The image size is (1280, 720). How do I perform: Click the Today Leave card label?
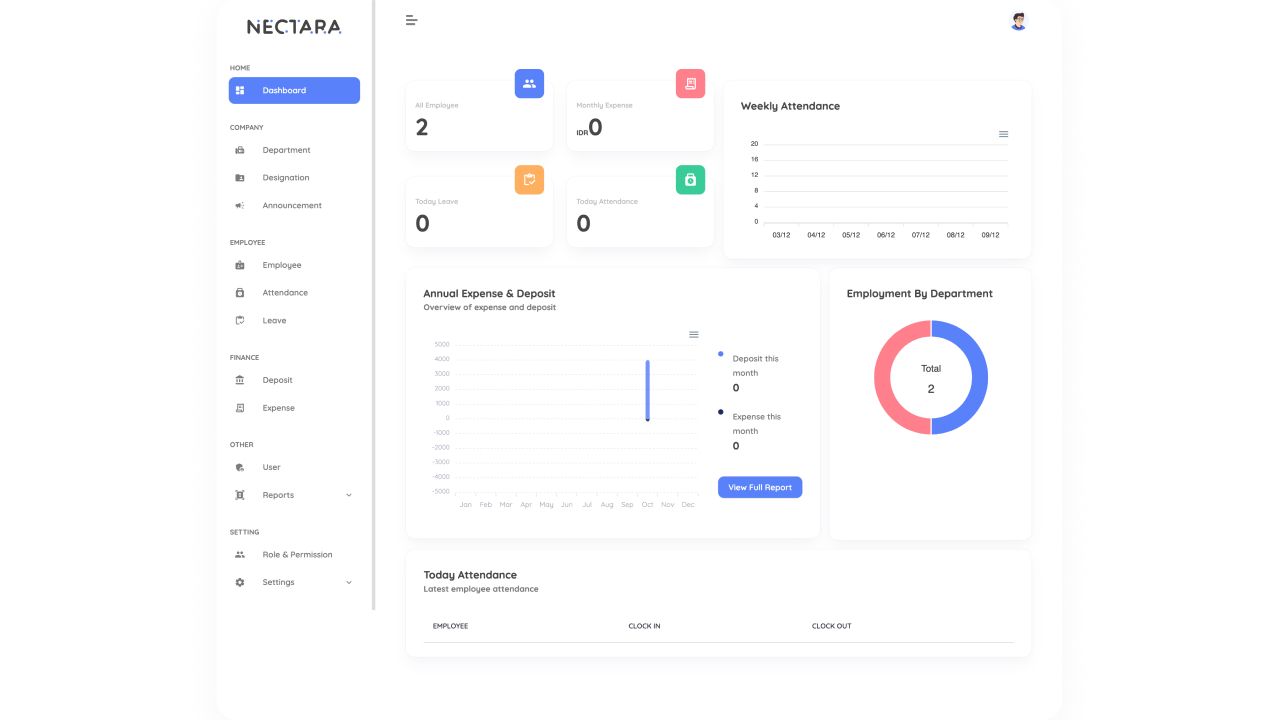click(437, 201)
